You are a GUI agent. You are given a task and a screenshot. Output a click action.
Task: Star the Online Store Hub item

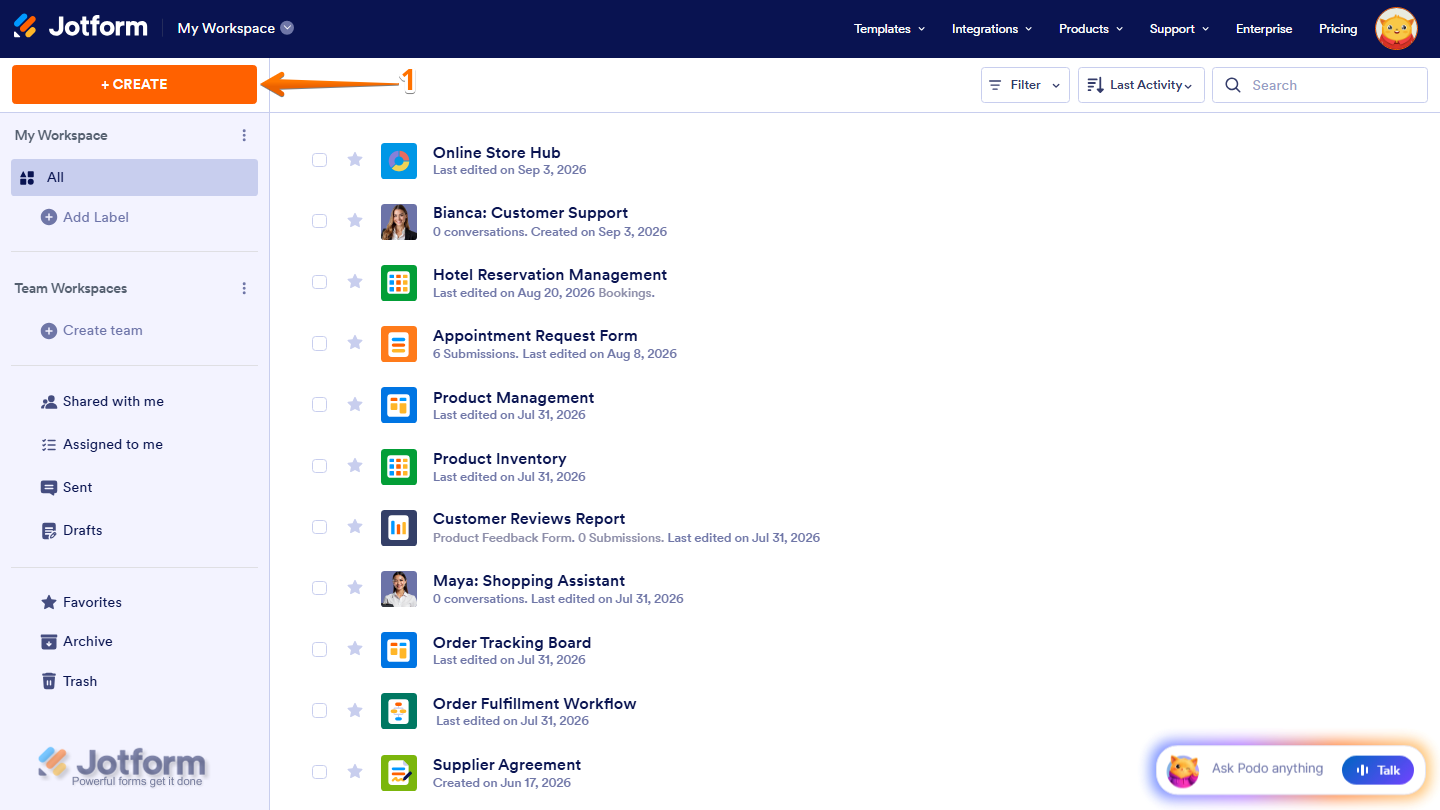coord(355,159)
